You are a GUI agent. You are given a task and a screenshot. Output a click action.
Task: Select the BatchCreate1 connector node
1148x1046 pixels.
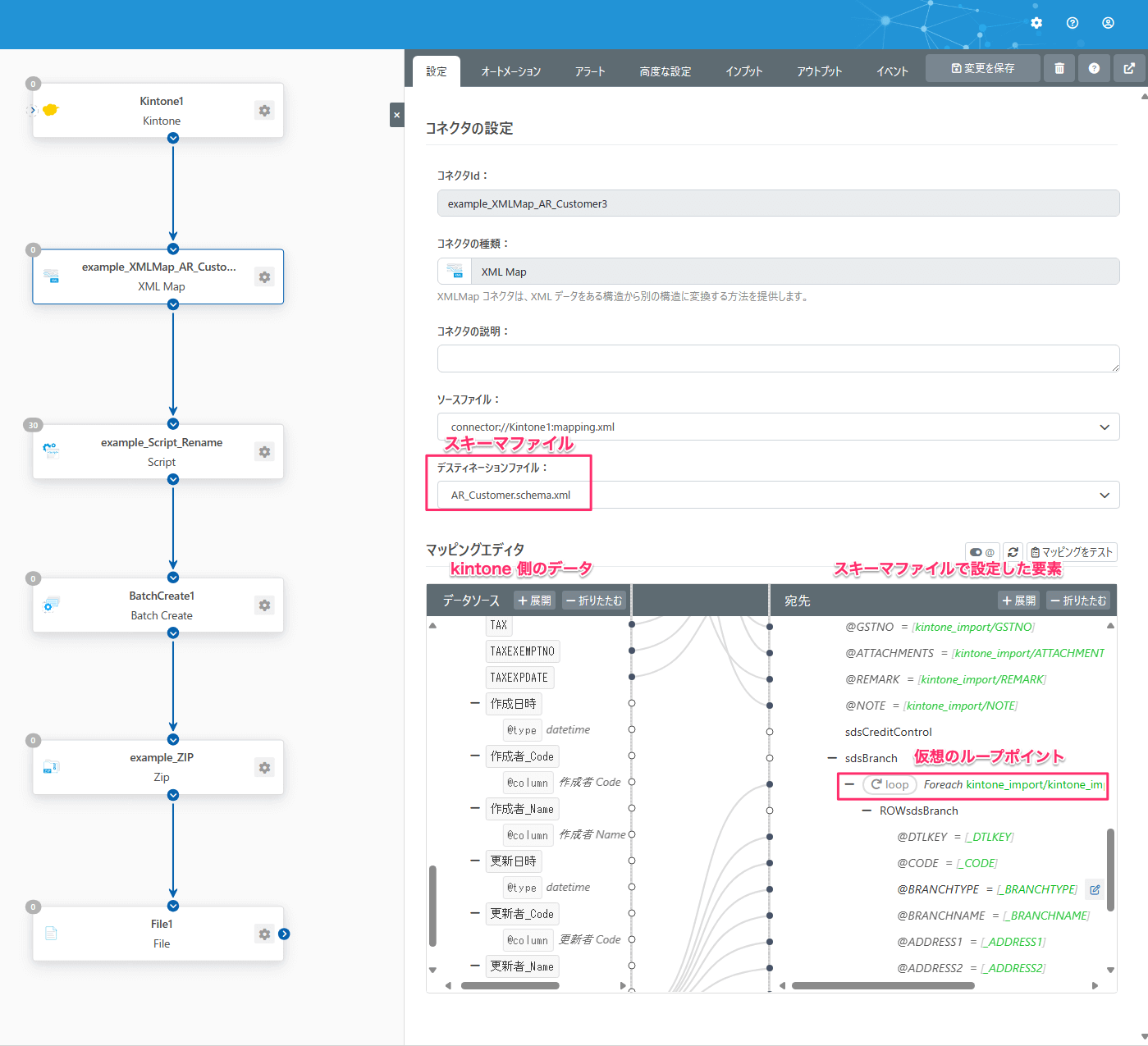(x=158, y=605)
